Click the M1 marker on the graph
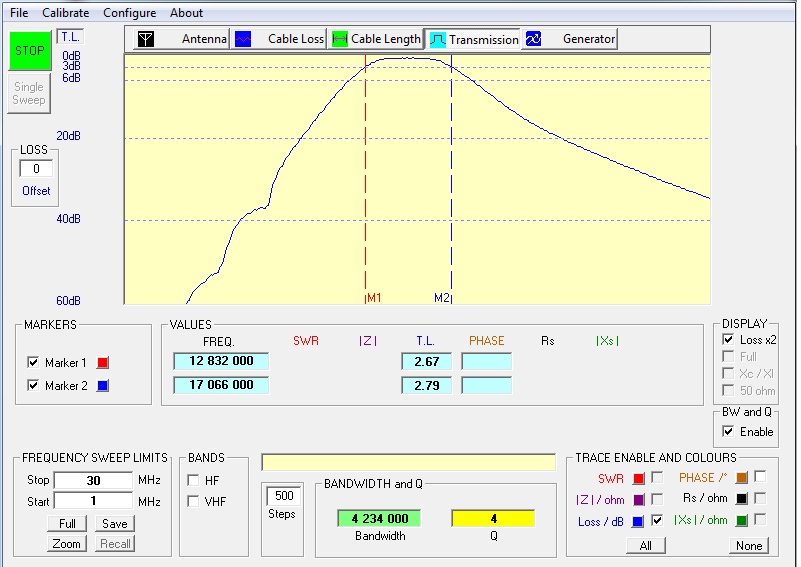This screenshot has height=567, width=801. click(x=373, y=298)
